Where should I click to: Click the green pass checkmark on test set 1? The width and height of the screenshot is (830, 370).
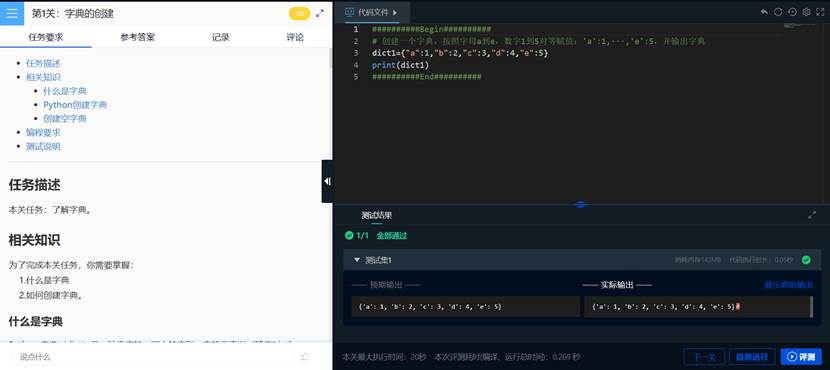(x=806, y=260)
